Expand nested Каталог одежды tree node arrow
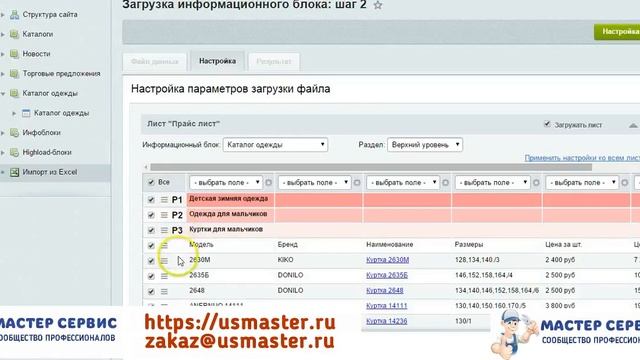The image size is (640, 360). (x=14, y=113)
